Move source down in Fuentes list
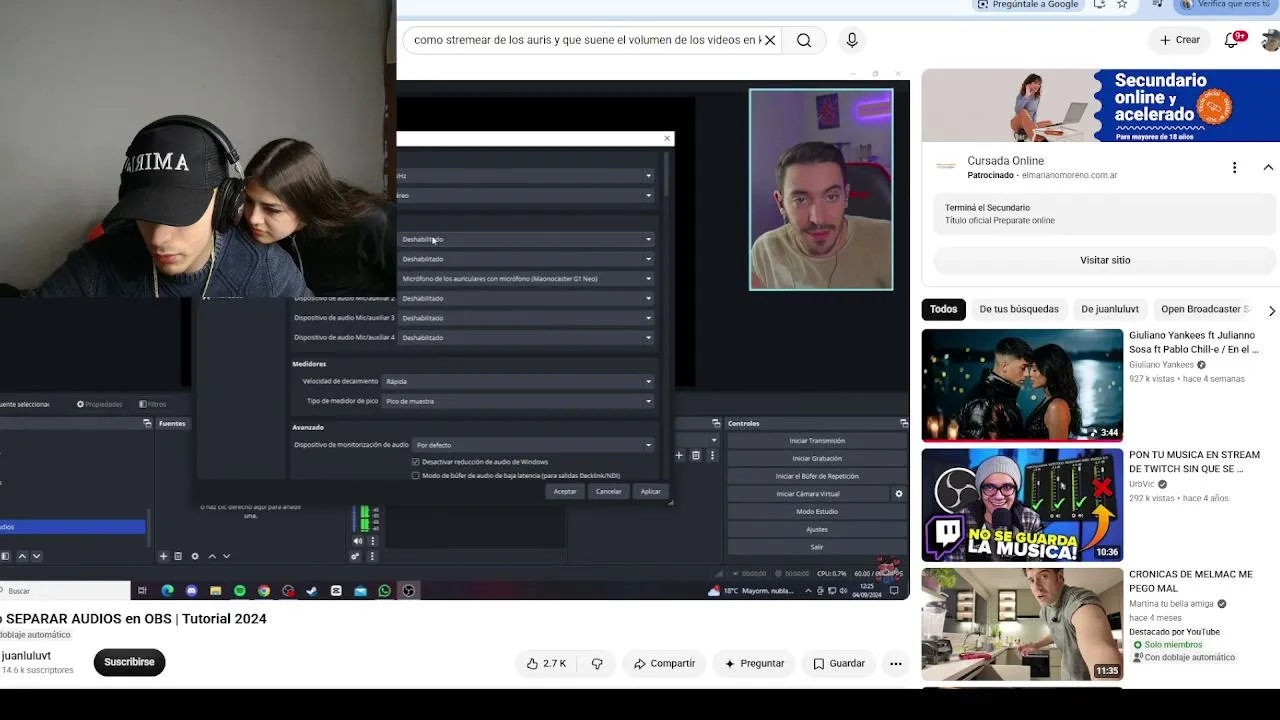1280x720 pixels. (x=226, y=556)
